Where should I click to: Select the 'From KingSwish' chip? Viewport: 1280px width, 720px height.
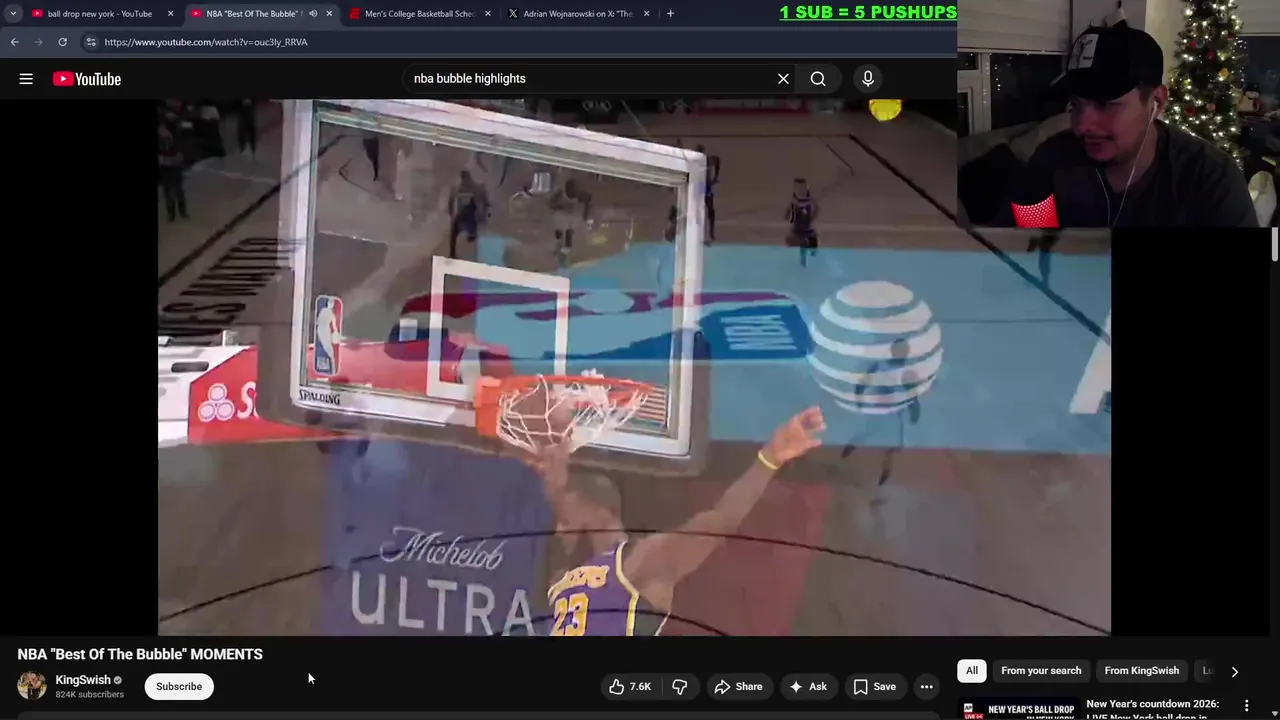click(x=1142, y=671)
